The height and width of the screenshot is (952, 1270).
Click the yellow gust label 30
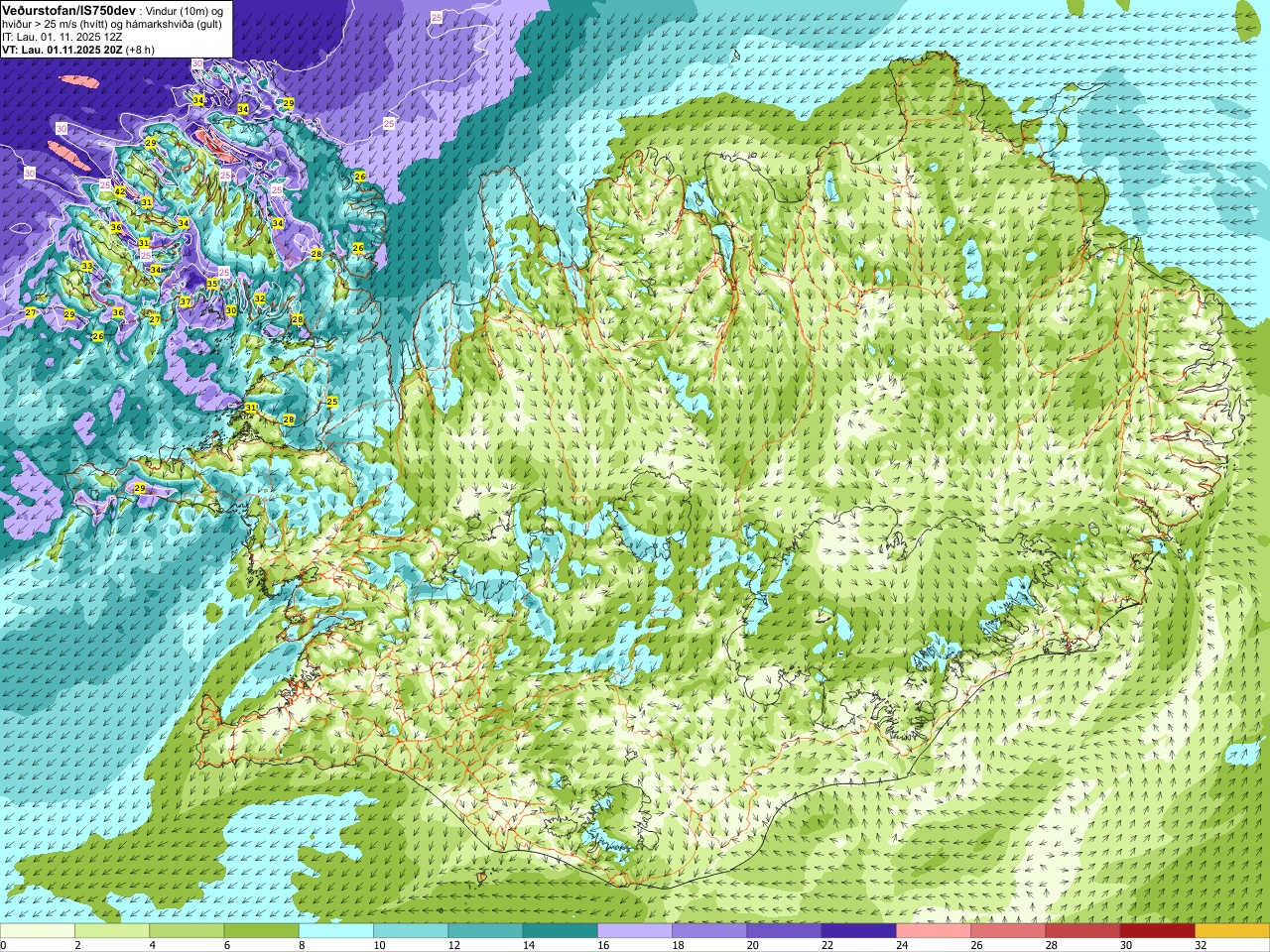point(231,310)
